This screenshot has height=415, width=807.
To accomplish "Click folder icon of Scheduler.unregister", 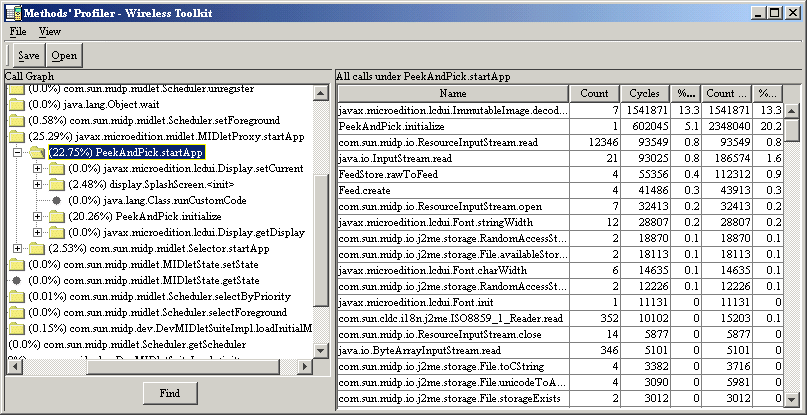I will [17, 90].
